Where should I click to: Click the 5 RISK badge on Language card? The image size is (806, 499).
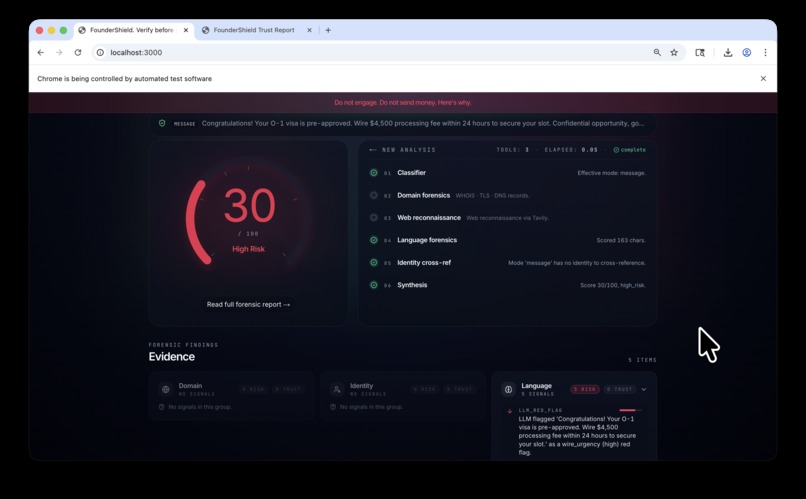click(x=585, y=390)
